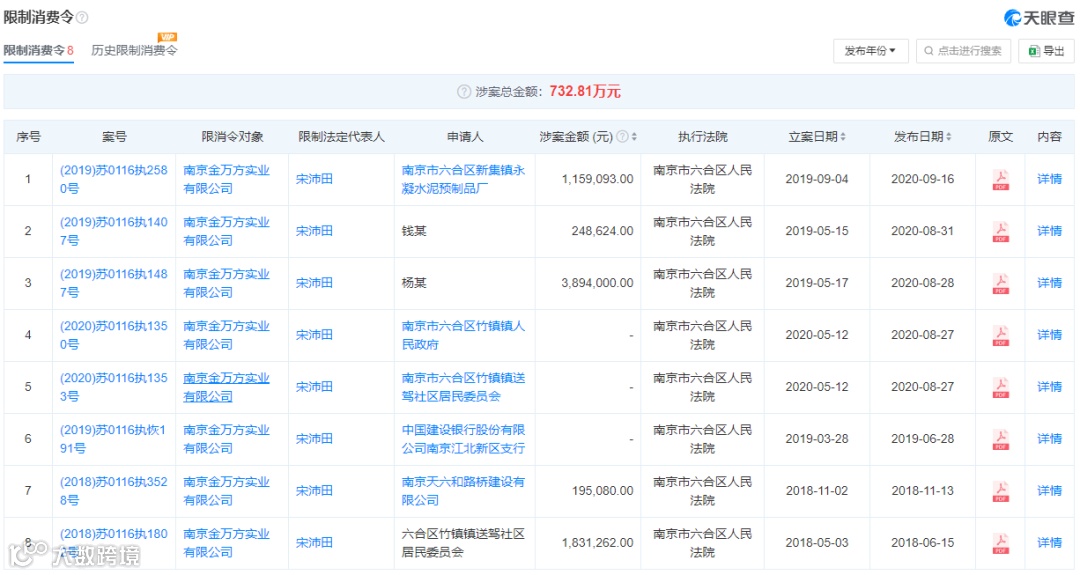1080x575 pixels.
Task: Click the 天眼查 logo
Action: point(1039,17)
